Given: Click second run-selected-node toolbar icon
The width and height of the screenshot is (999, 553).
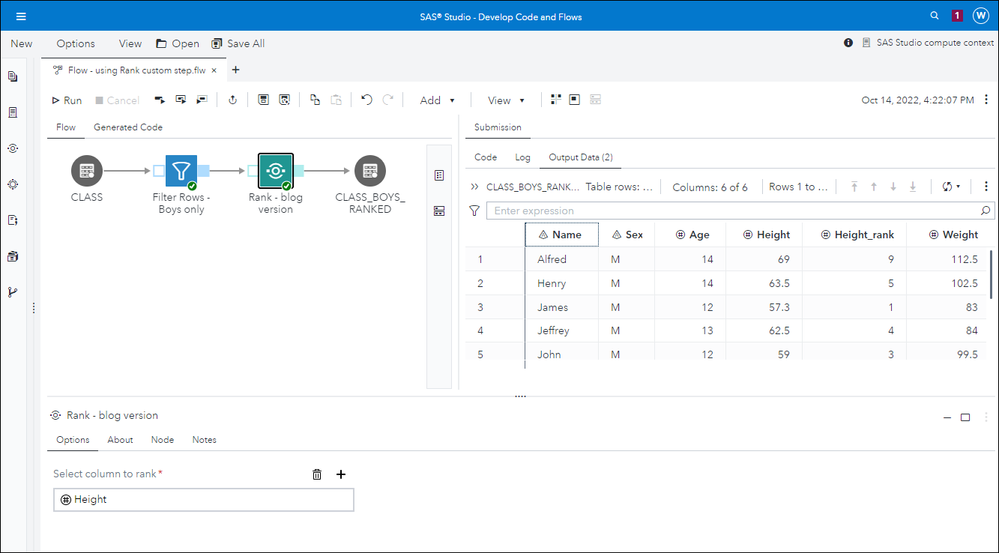Looking at the screenshot, I should click(x=181, y=100).
